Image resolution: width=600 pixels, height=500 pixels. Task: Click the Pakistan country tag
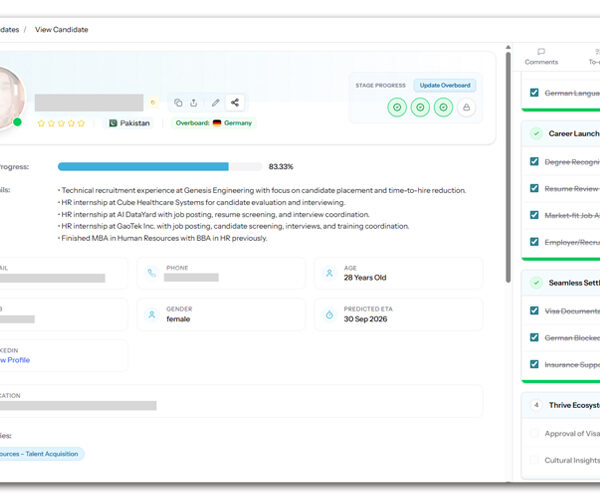coord(130,123)
